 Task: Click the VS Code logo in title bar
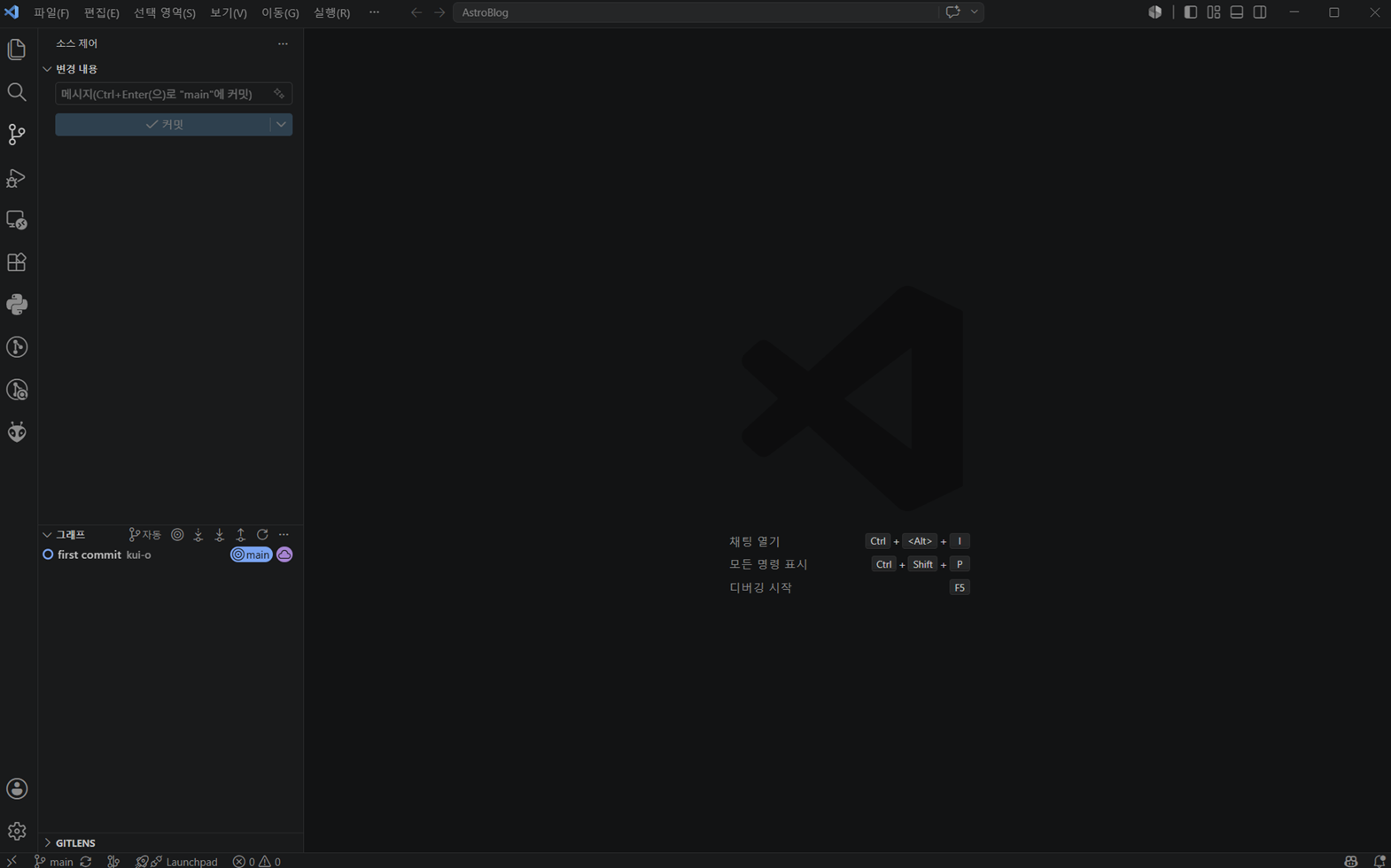click(12, 12)
